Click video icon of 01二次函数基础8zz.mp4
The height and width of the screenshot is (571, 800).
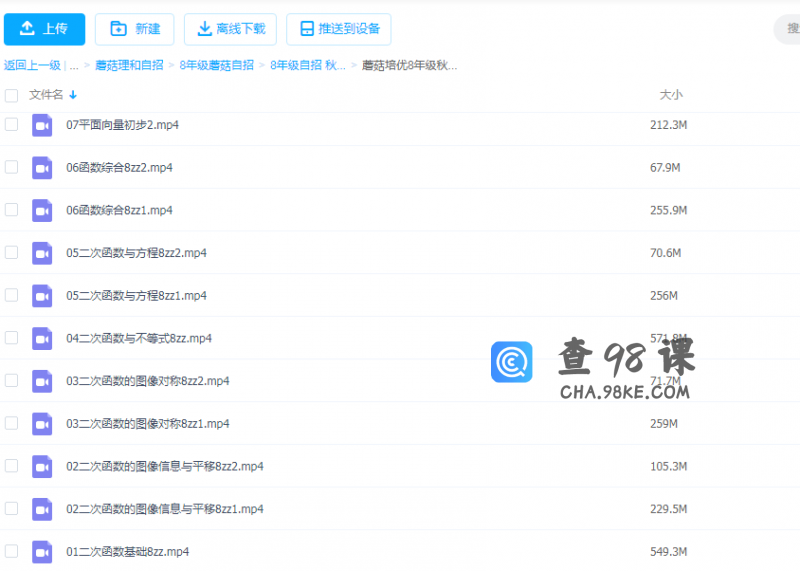click(x=42, y=552)
